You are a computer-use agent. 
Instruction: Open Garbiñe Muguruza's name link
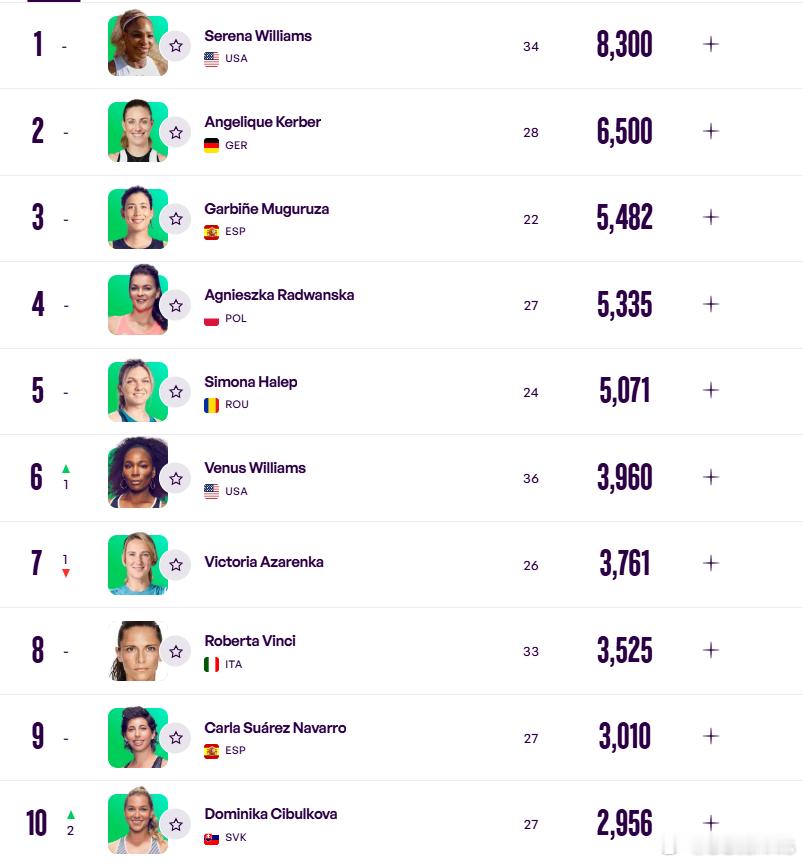point(267,209)
